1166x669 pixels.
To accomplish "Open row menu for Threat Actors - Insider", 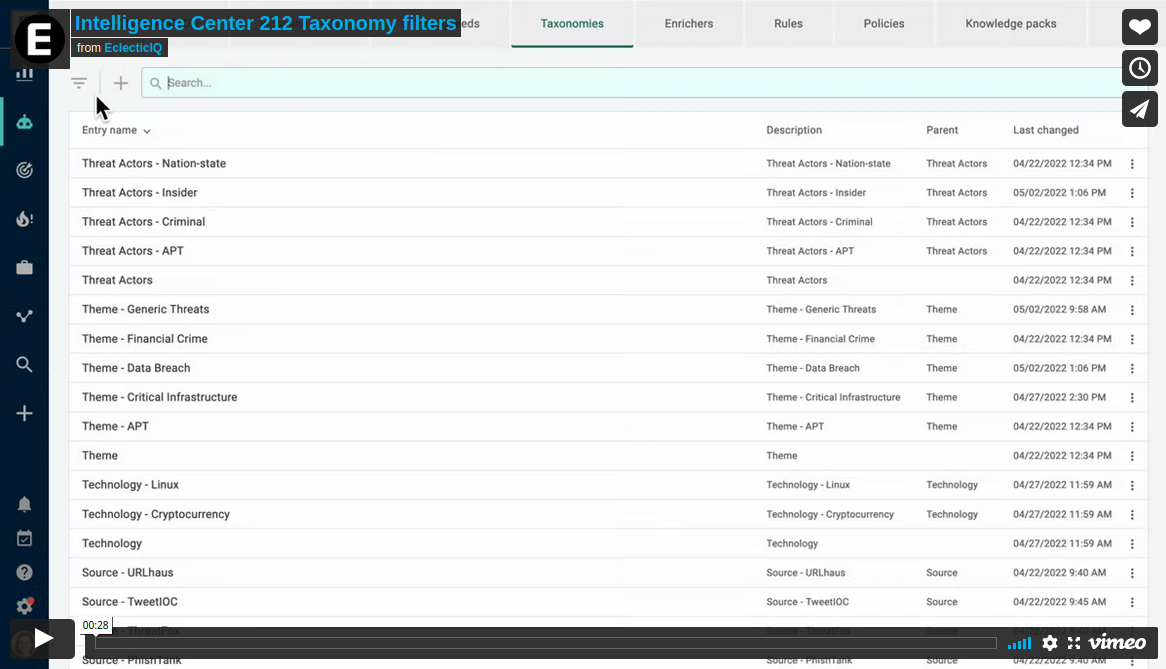I will pyautogui.click(x=1132, y=193).
